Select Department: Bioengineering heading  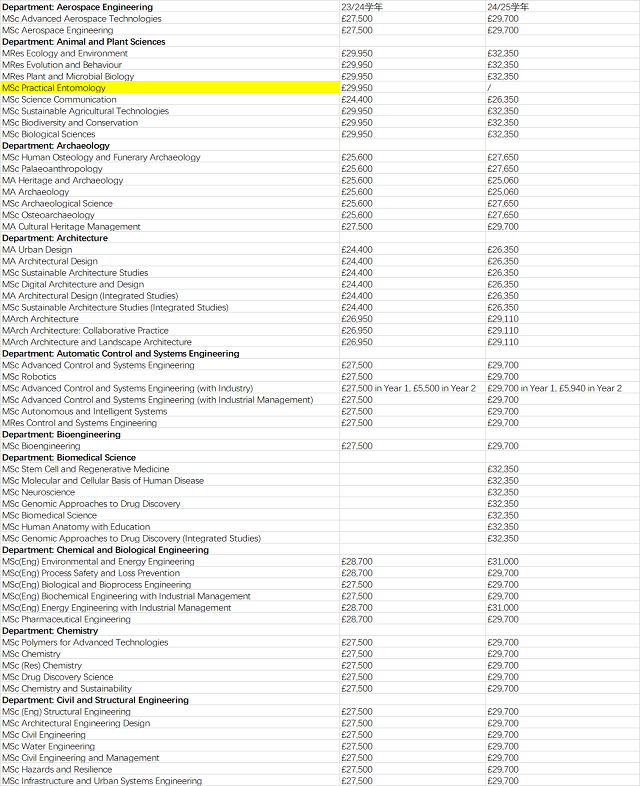click(170, 434)
